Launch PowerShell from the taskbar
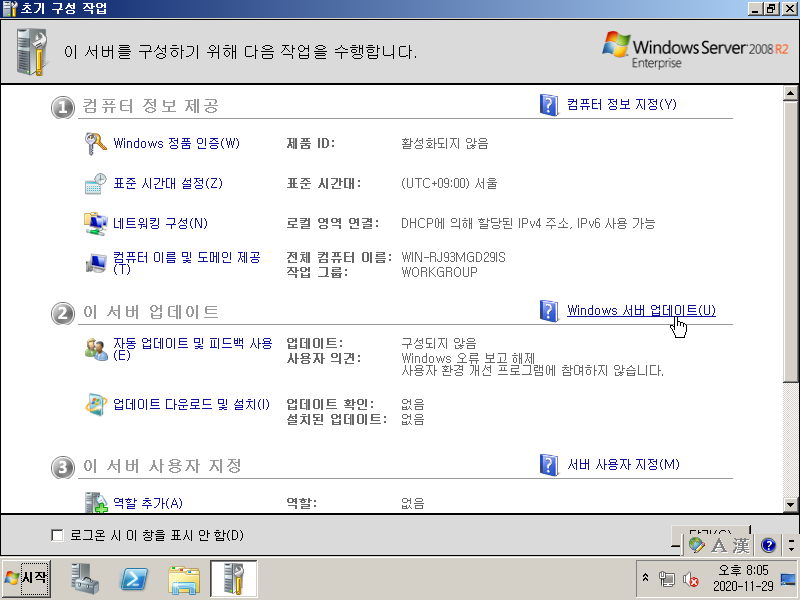This screenshot has height=600, width=800. [x=134, y=579]
